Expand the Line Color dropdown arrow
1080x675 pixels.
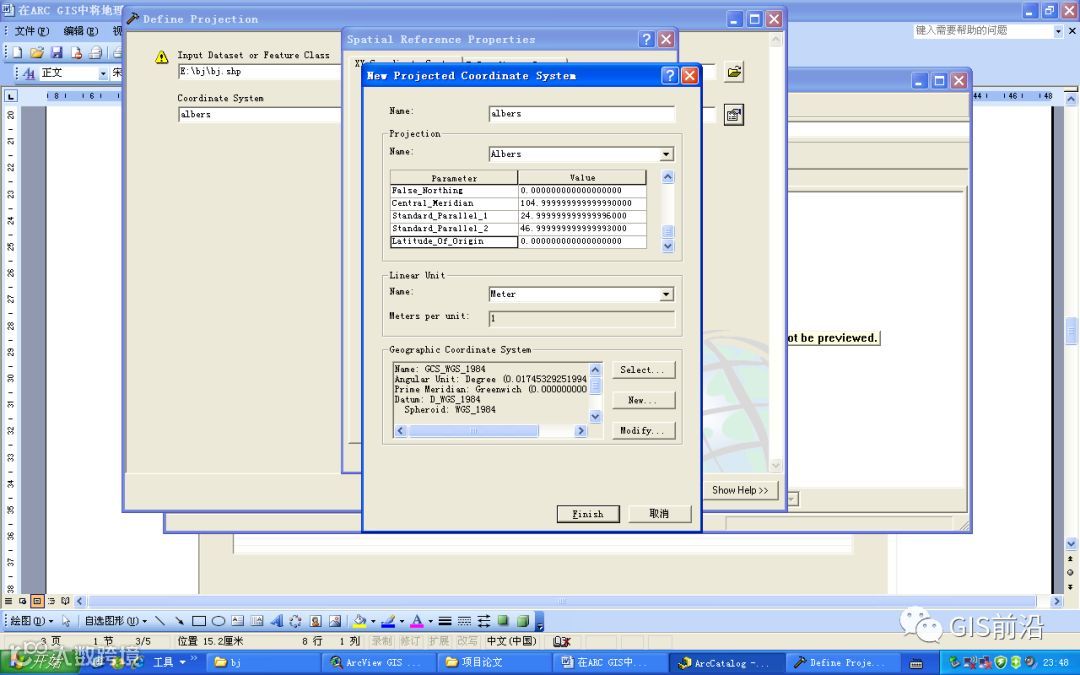(x=401, y=621)
